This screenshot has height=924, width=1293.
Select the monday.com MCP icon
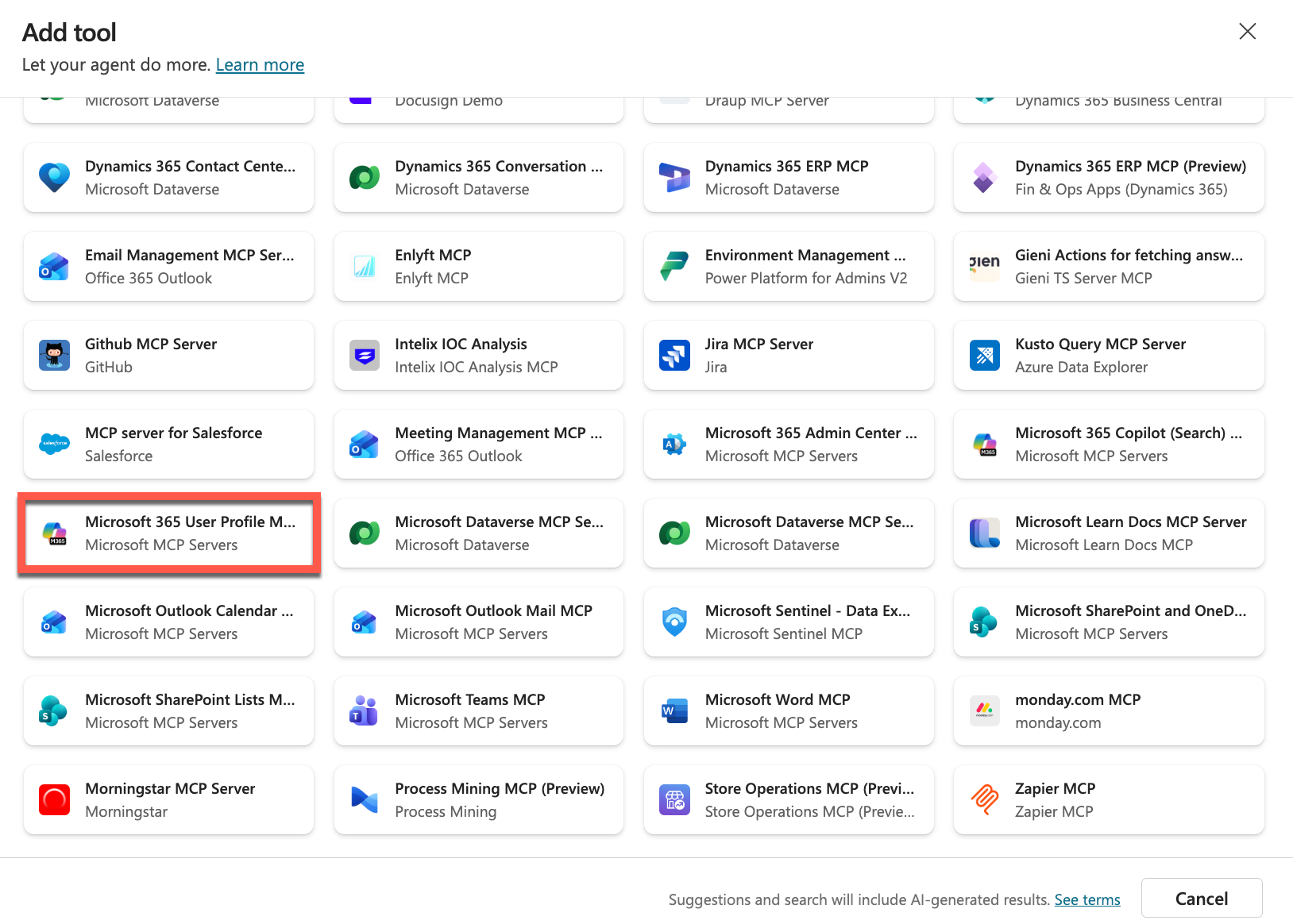(984, 710)
